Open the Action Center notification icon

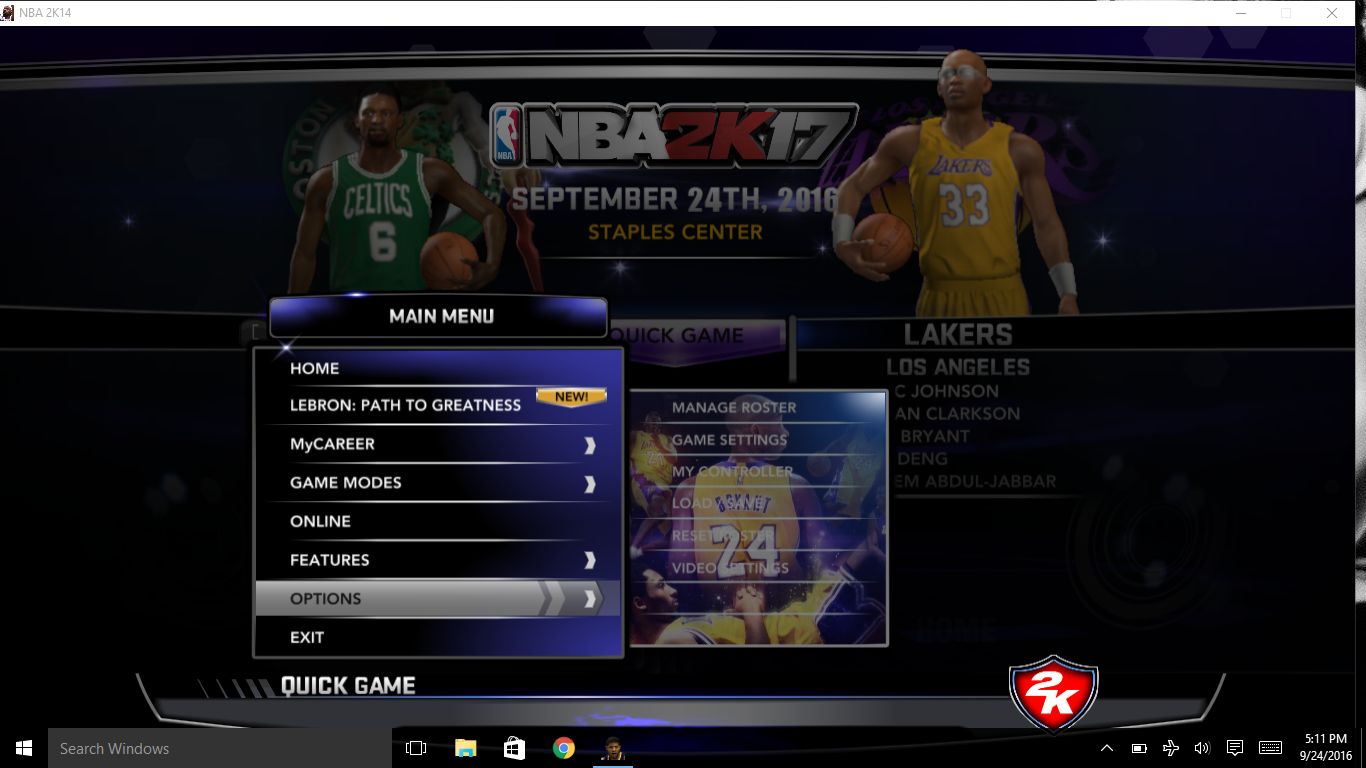pyautogui.click(x=1235, y=748)
